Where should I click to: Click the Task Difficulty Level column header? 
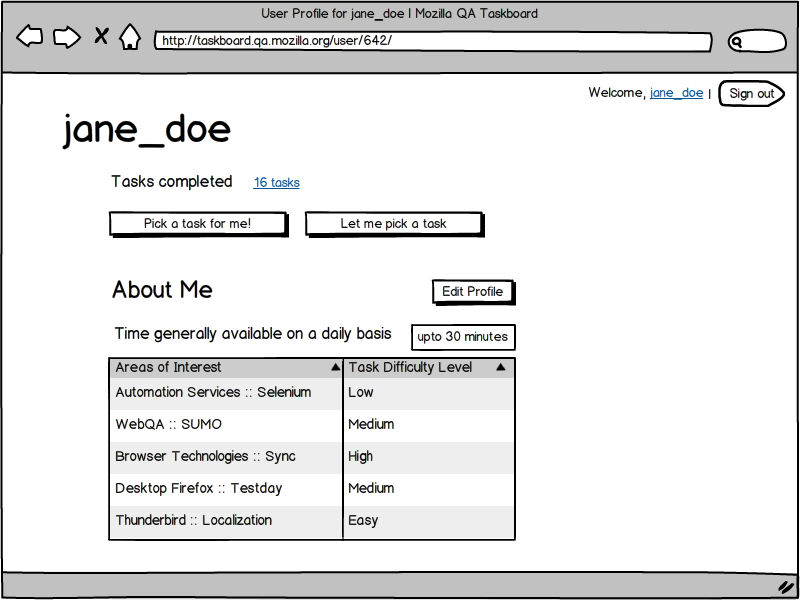point(429,367)
